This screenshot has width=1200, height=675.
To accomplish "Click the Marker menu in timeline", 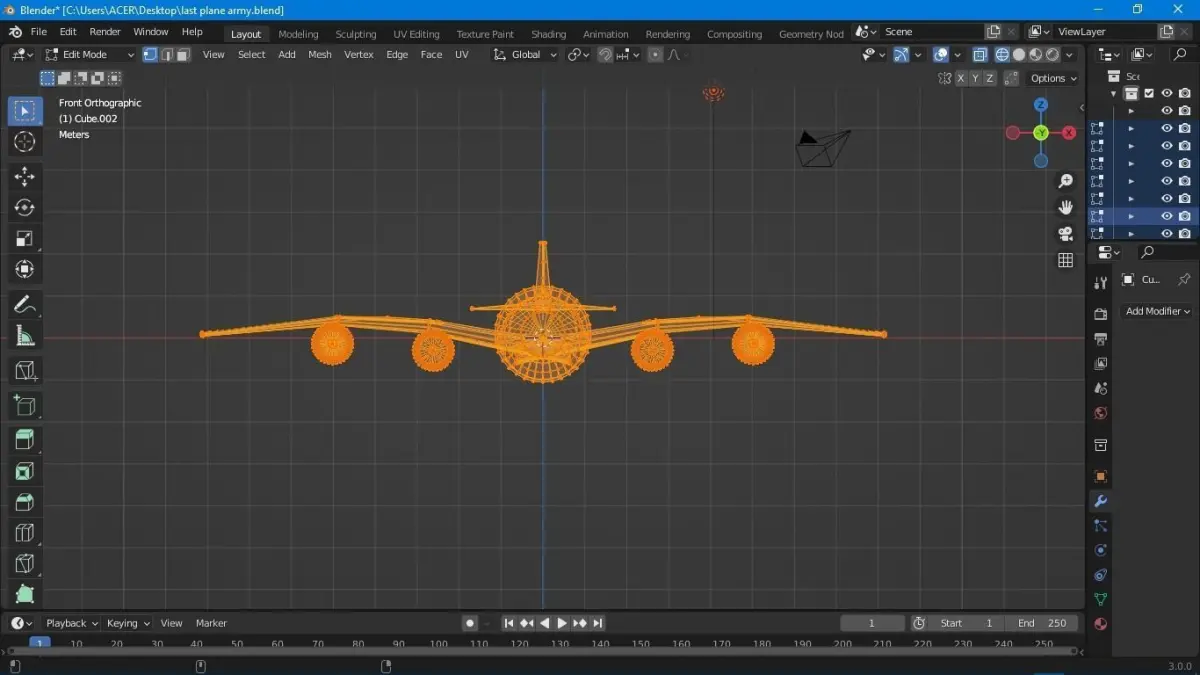I will point(211,623).
